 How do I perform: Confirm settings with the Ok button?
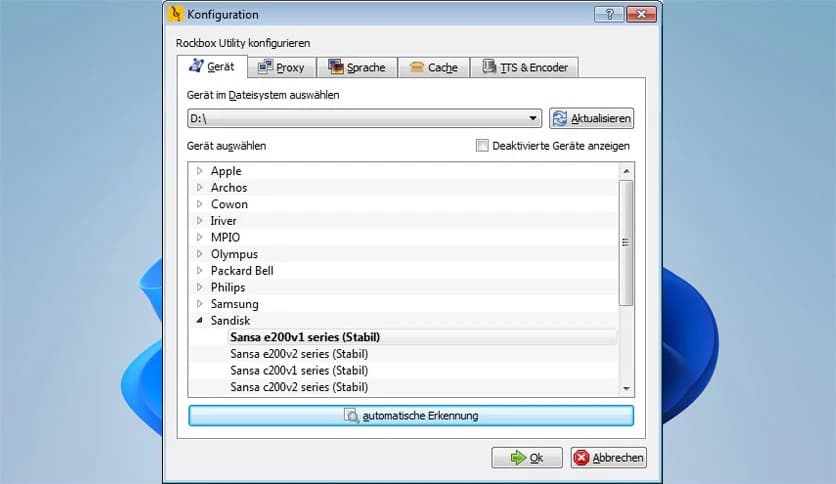click(x=527, y=457)
